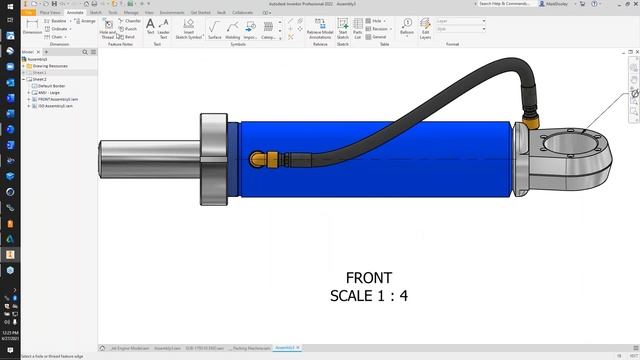Image resolution: width=640 pixels, height=360 pixels.
Task: Select the Hole and Thread note tool
Action: [x=108, y=29]
